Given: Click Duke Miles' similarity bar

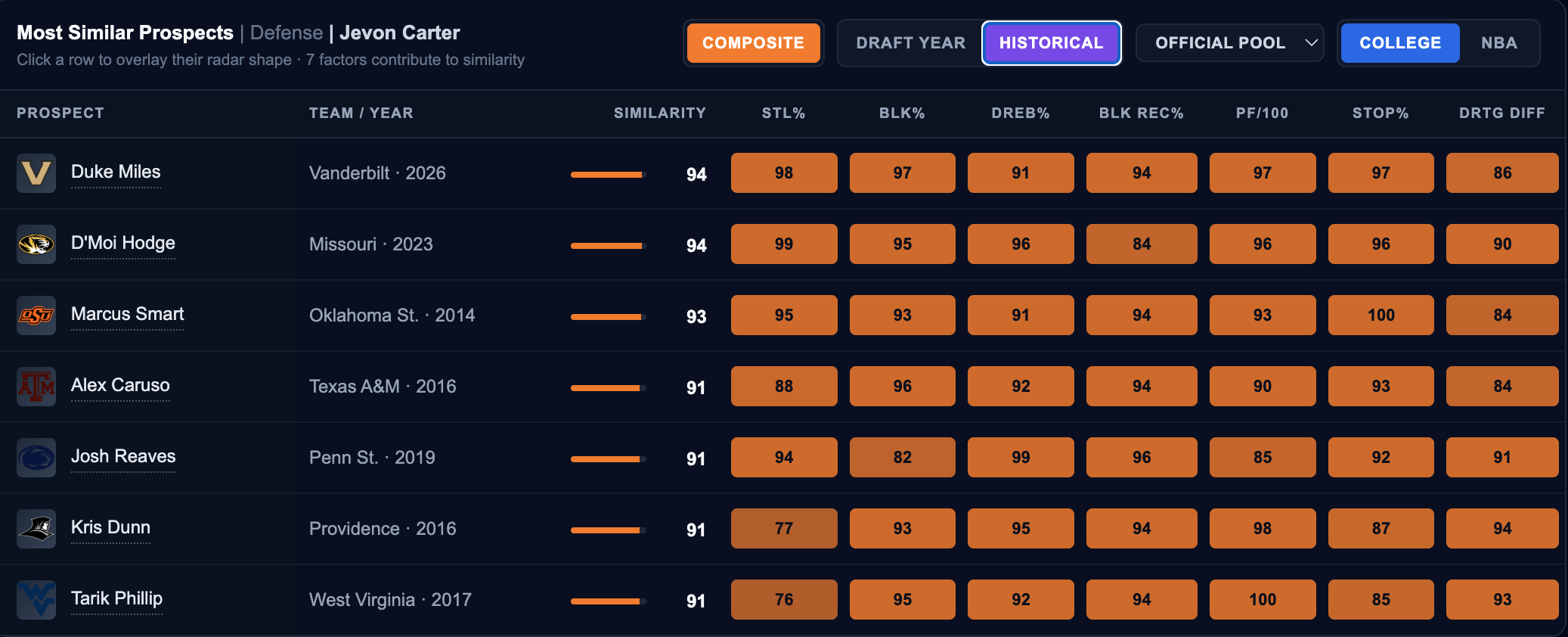Looking at the screenshot, I should click(608, 175).
